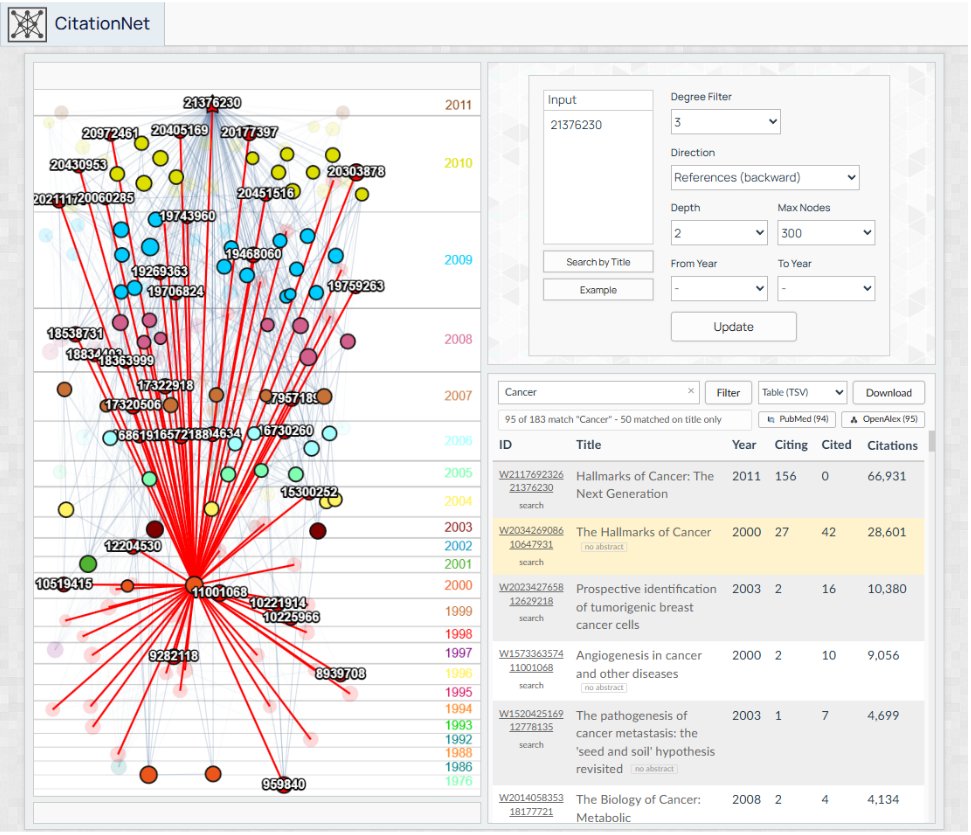Select node labeled 20451516
The width and height of the screenshot is (971, 835).
266,193
